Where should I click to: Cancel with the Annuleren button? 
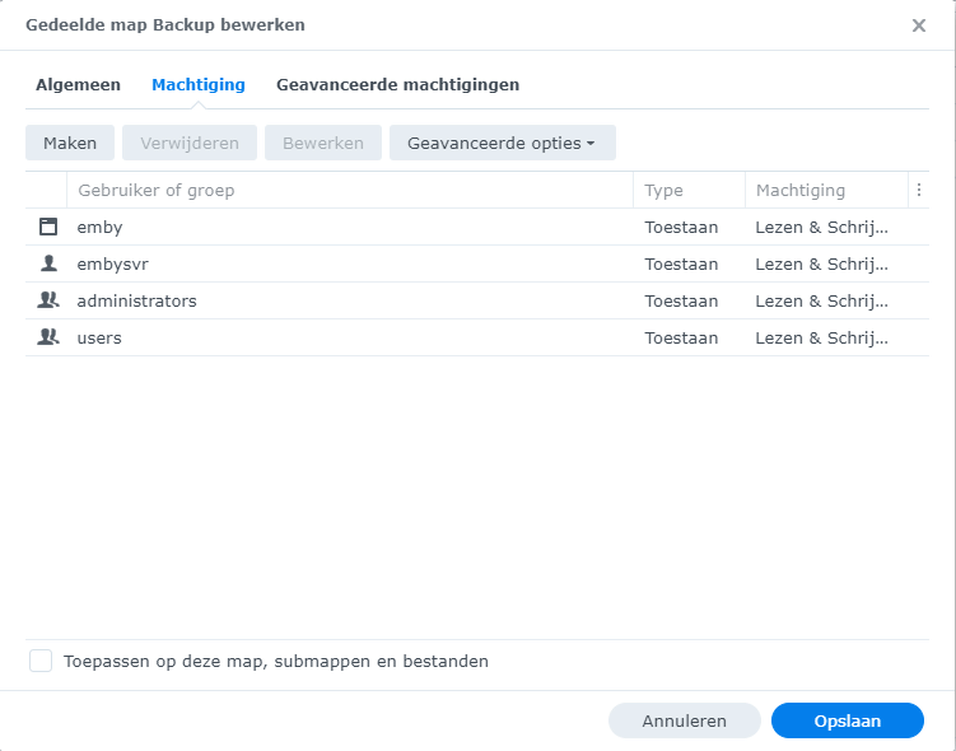[684, 721]
